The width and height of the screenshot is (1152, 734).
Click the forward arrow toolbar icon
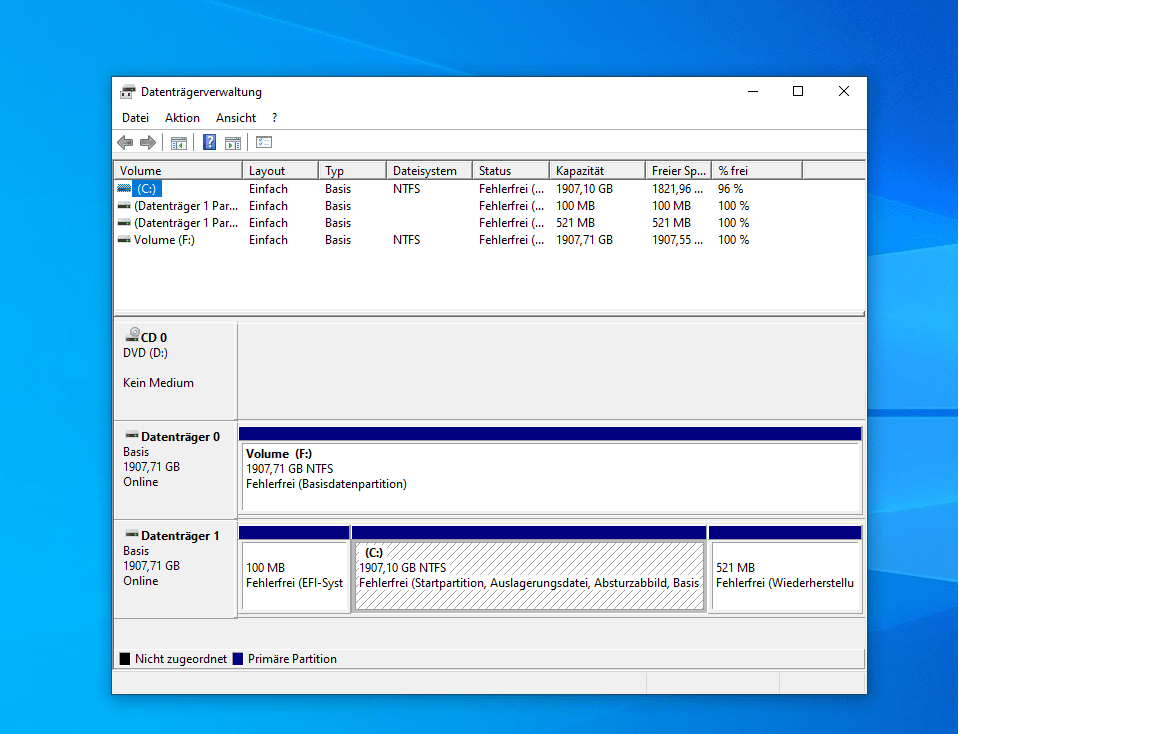(x=147, y=143)
